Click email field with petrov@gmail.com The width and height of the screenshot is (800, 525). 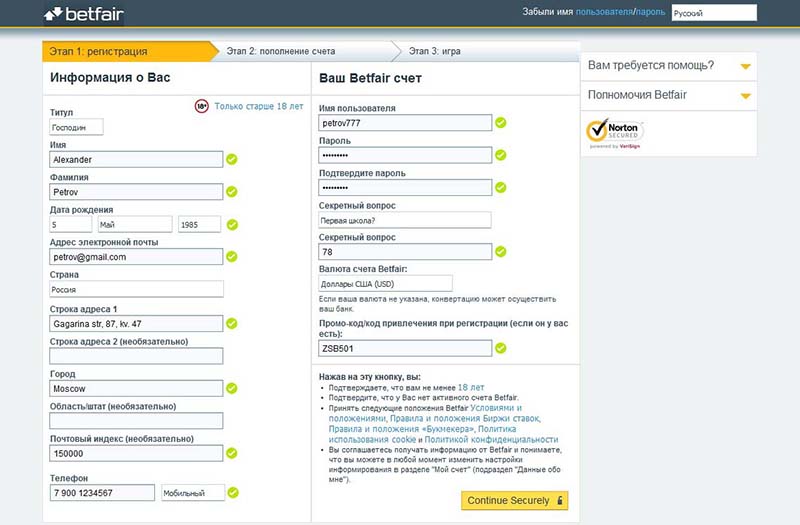click(x=136, y=257)
